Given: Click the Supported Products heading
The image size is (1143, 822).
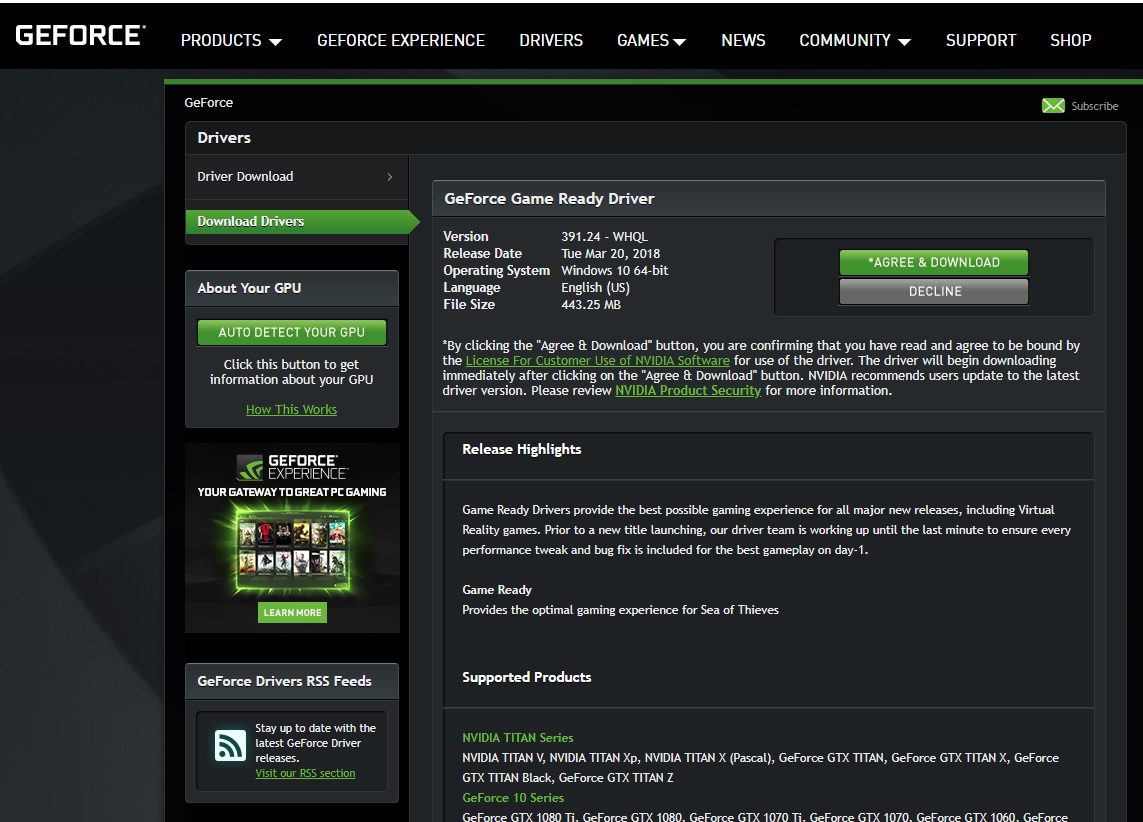Looking at the screenshot, I should point(526,678).
